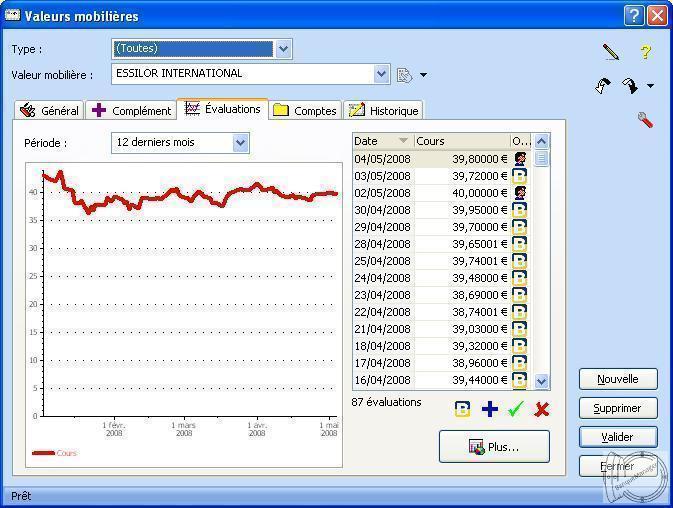Click the Plus... button
673x508 pixels.
point(494,447)
